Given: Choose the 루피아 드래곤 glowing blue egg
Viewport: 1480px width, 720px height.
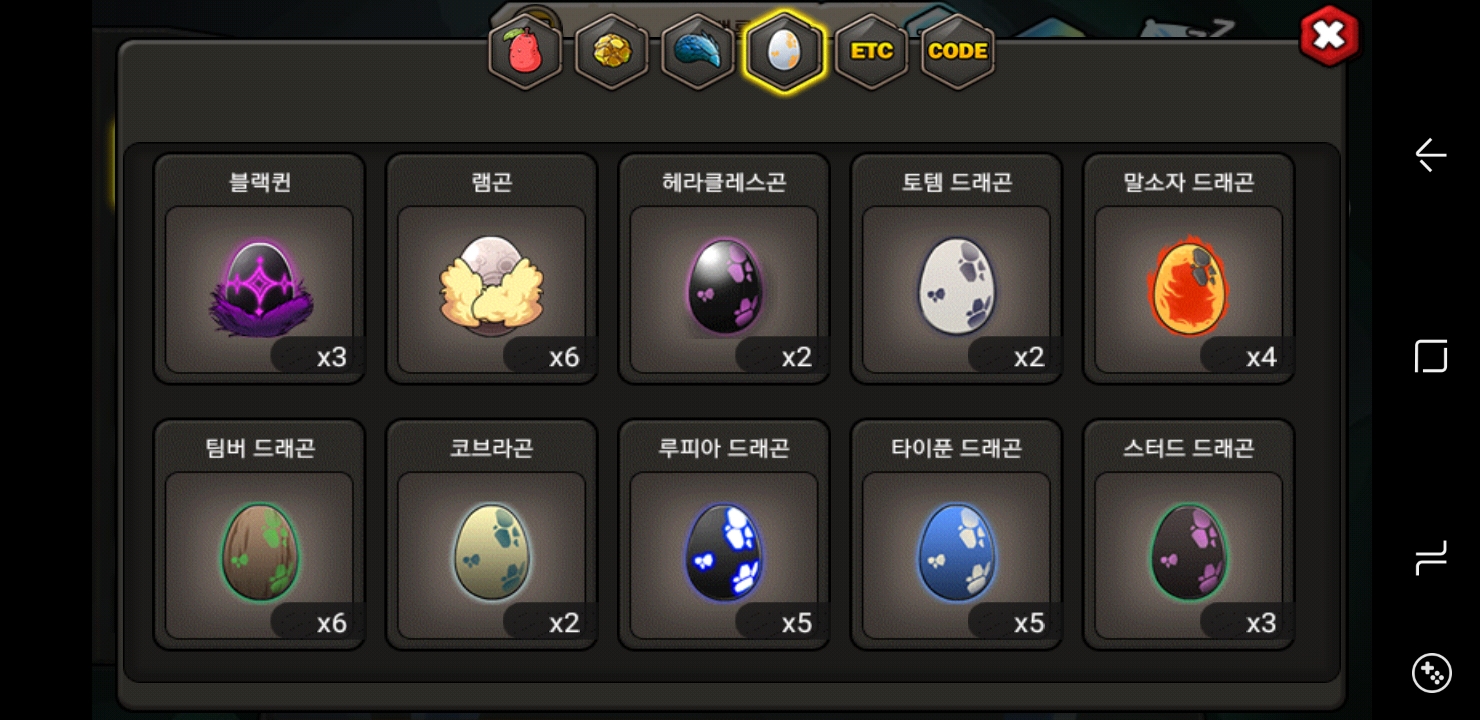Looking at the screenshot, I should [x=724, y=534].
